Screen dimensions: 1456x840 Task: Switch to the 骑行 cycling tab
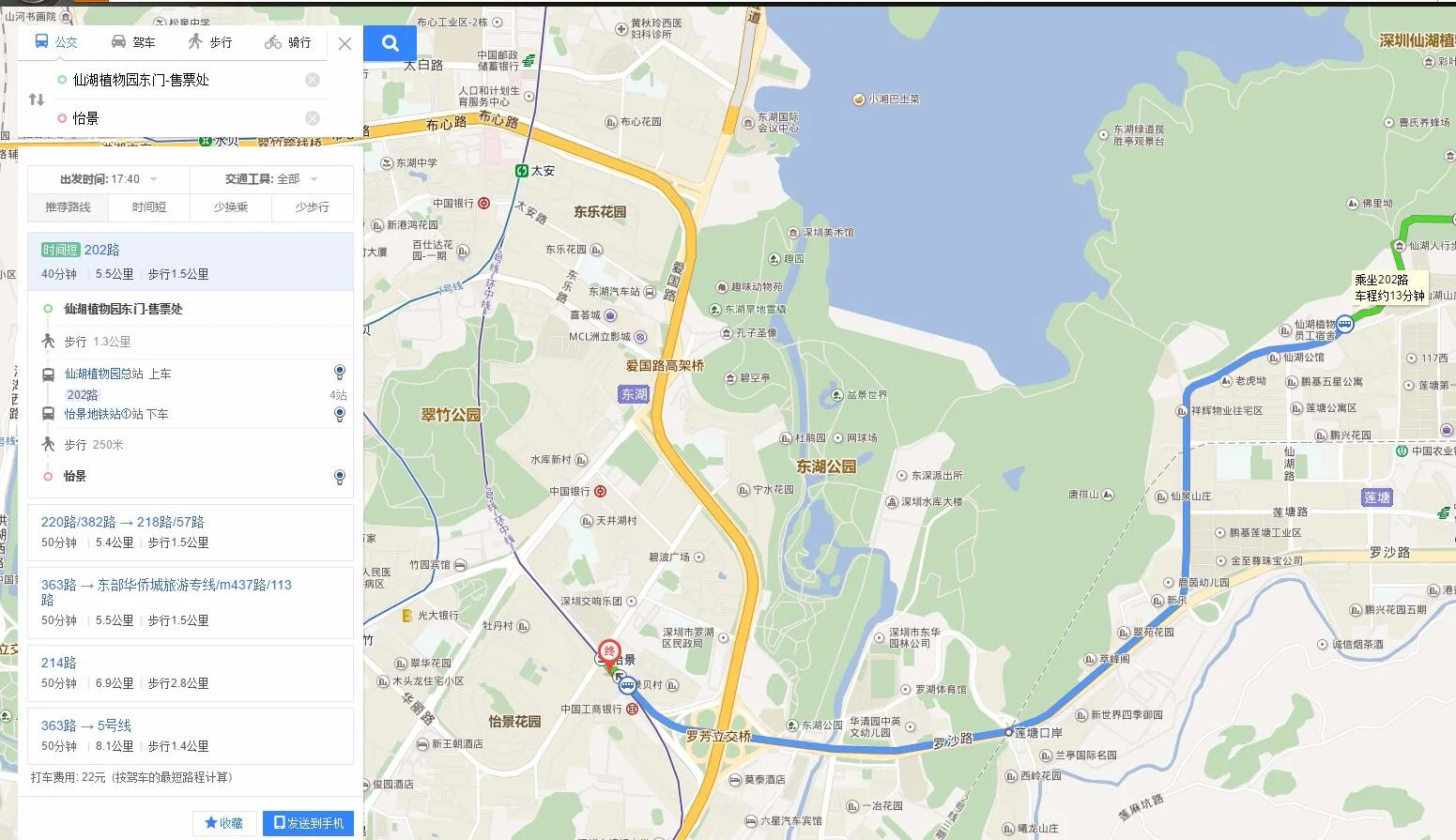point(288,41)
